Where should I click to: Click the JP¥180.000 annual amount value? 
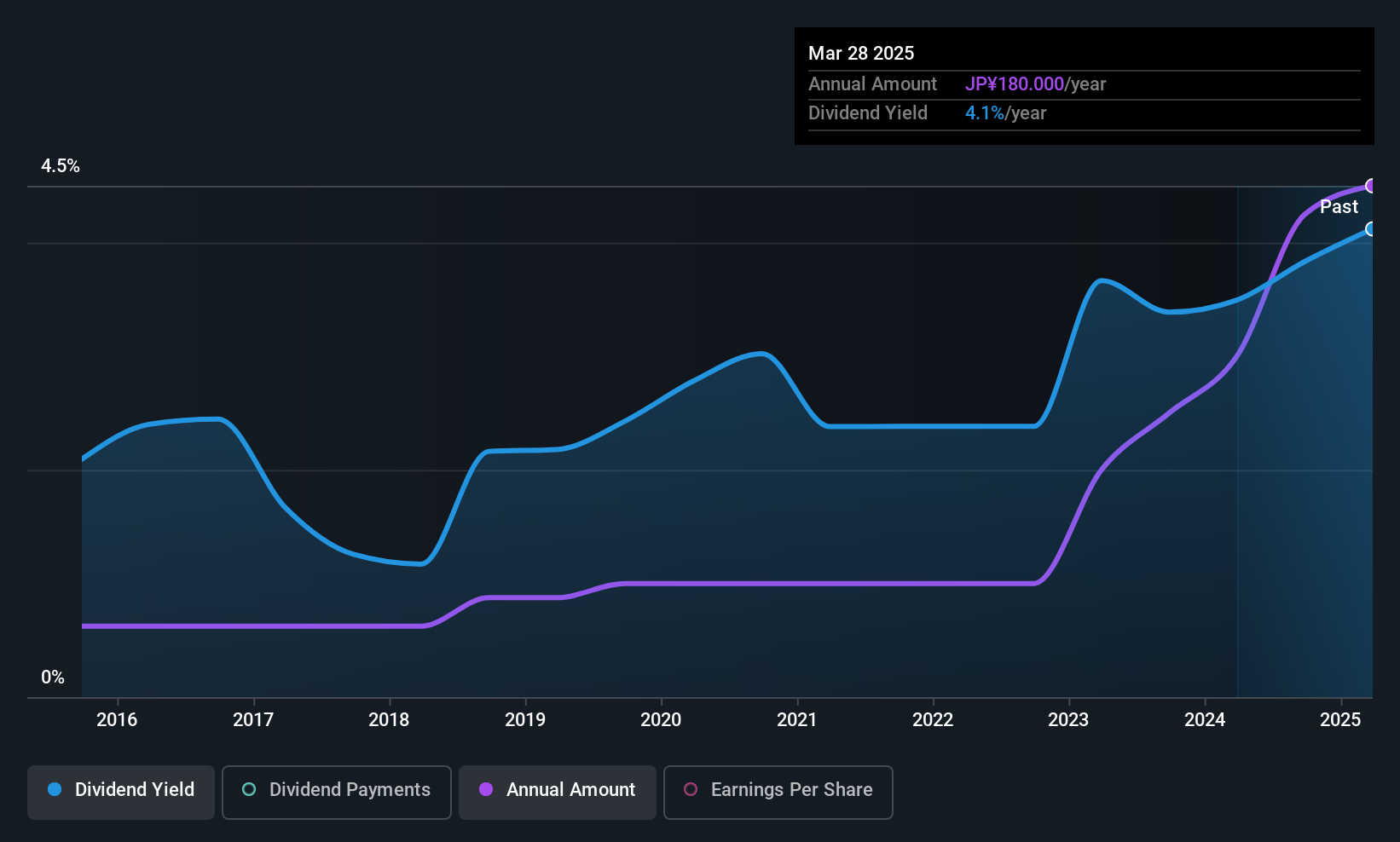(1015, 84)
